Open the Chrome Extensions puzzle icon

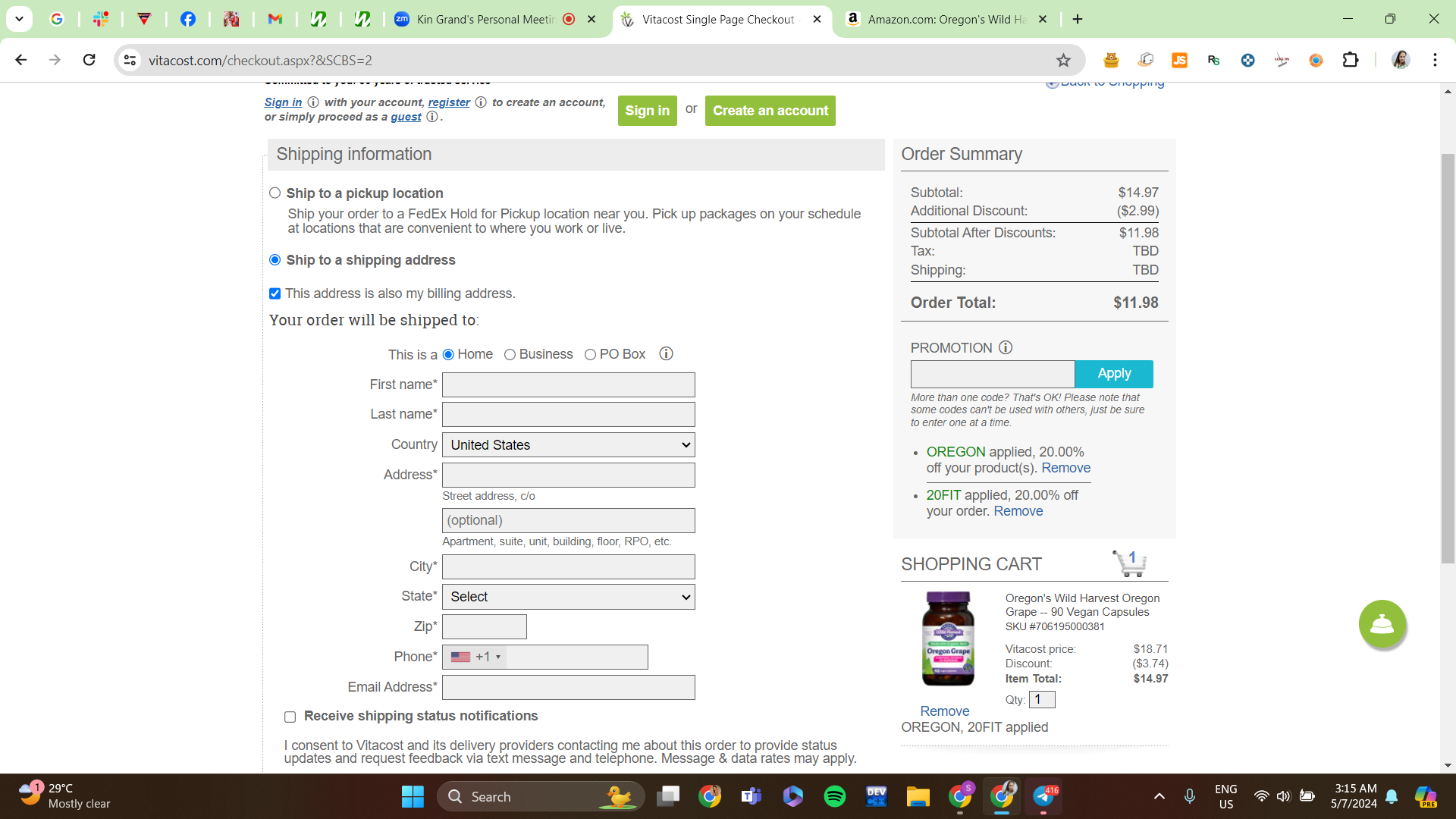[1351, 60]
